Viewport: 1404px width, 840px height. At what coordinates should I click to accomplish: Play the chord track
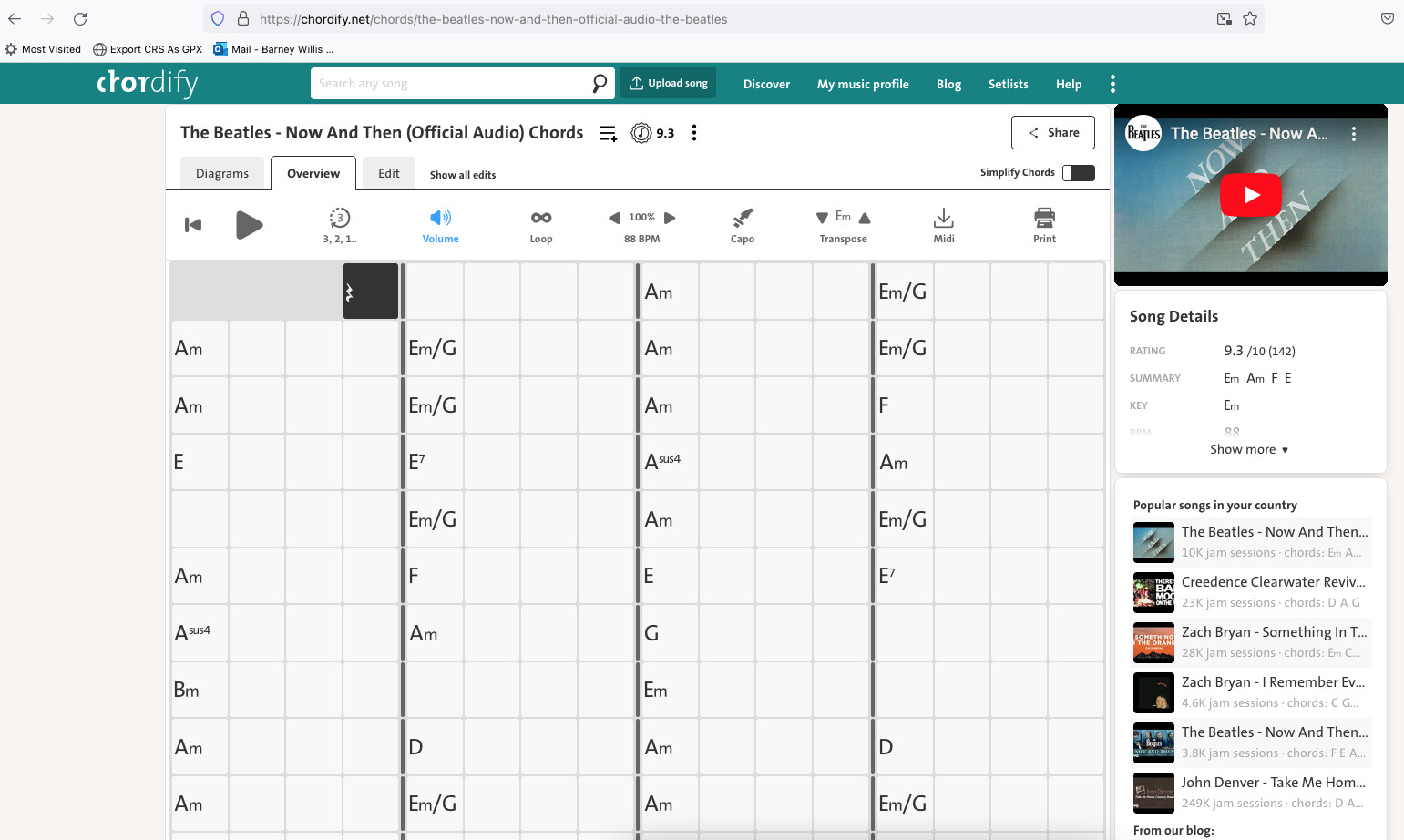pos(249,225)
